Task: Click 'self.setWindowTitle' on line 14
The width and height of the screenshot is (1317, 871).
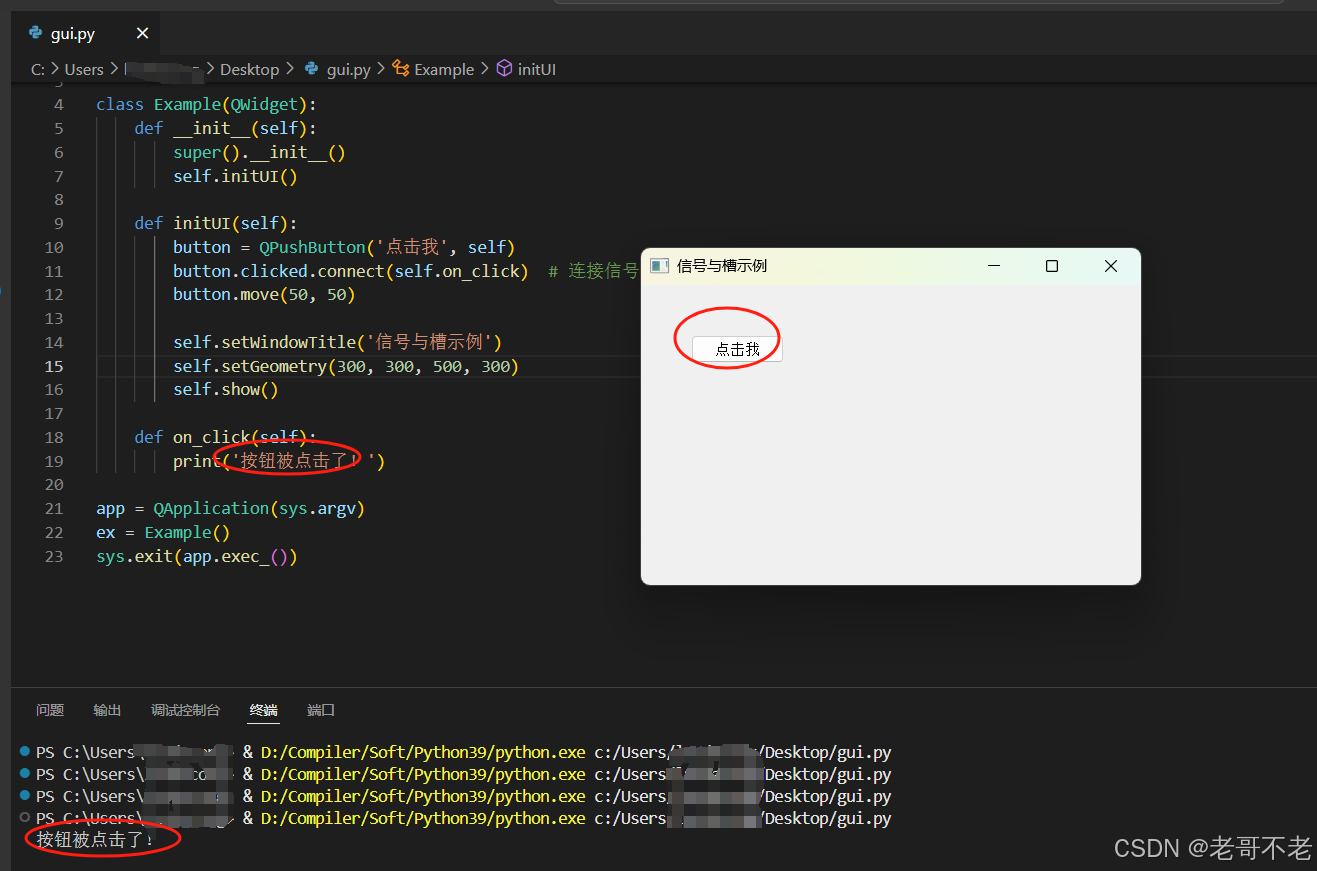Action: 264,342
